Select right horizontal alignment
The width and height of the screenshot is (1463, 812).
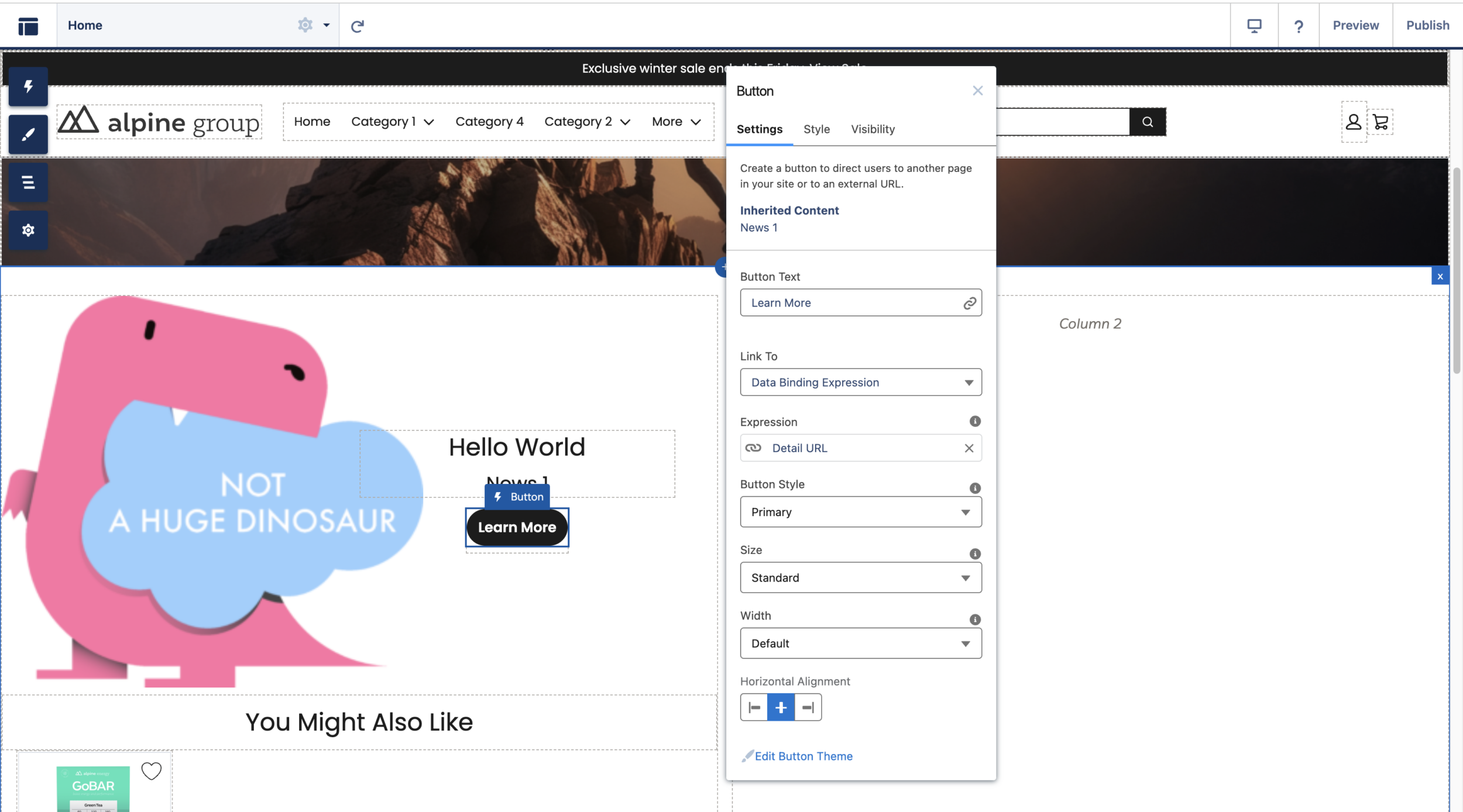click(x=808, y=708)
